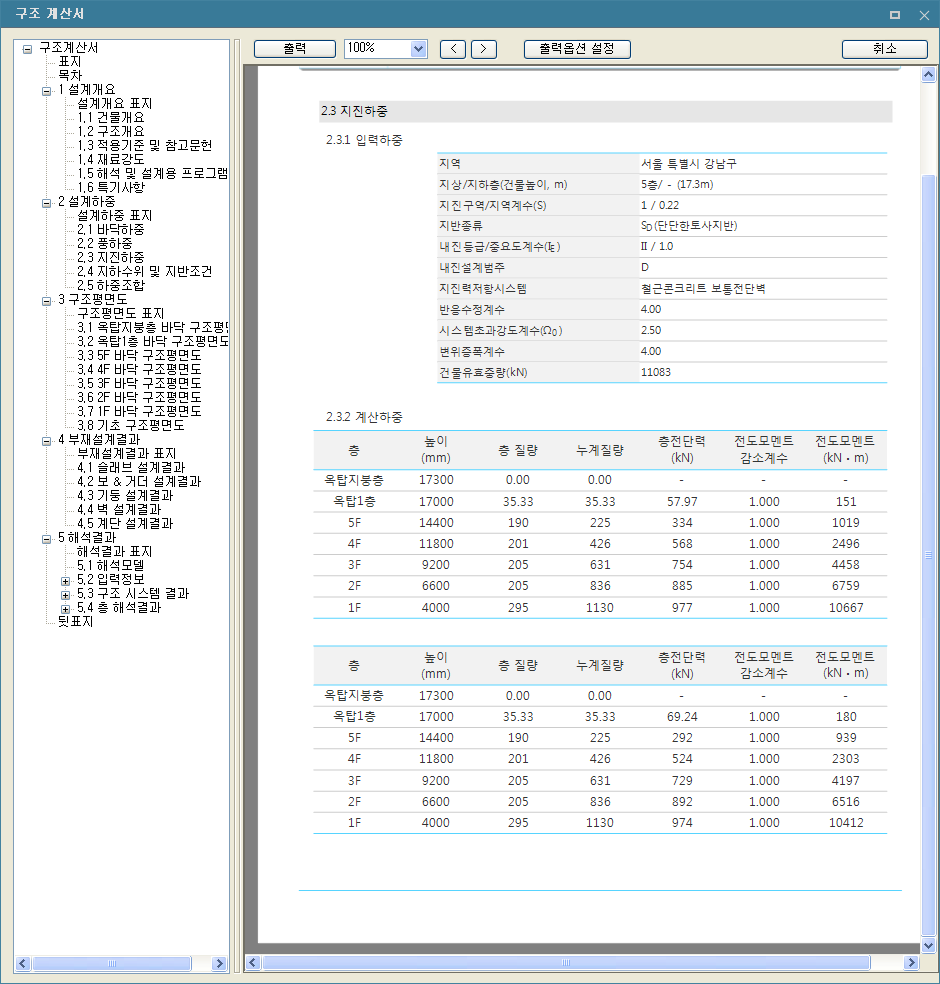Image resolution: width=940 pixels, height=984 pixels.
Task: Open 4.5 계단 설계결과
Action: 125,523
